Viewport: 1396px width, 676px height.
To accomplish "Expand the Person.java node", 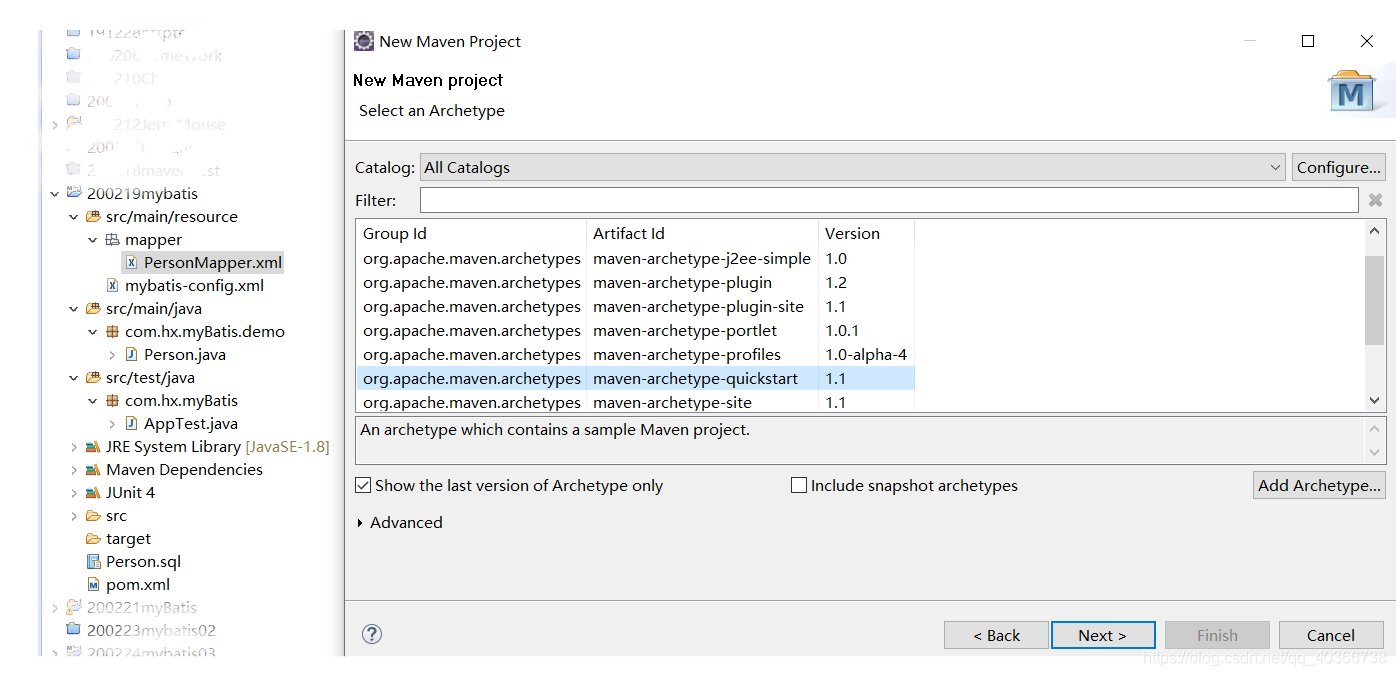I will coord(112,355).
